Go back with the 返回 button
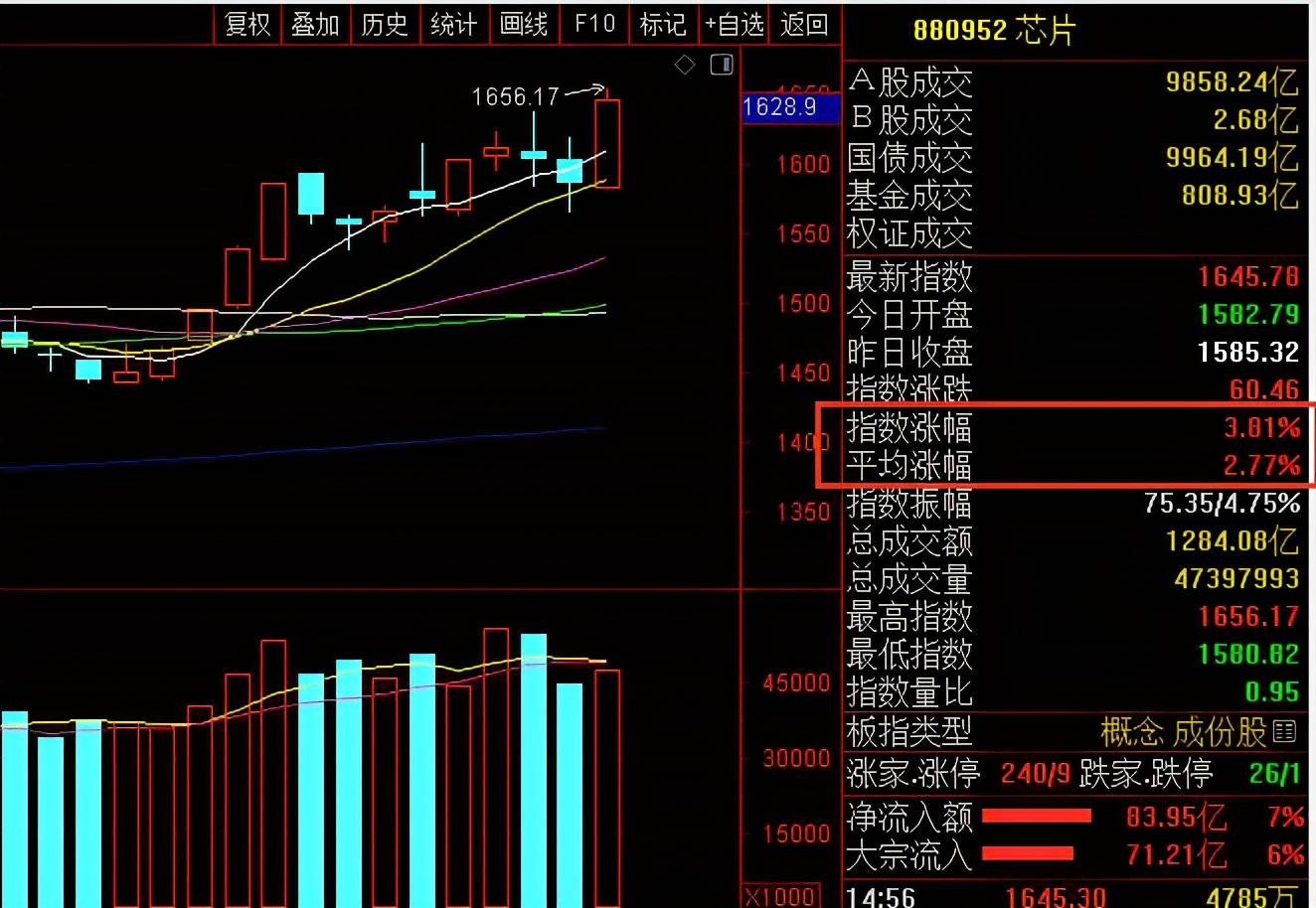Viewport: 1316px width, 908px height. coord(804,24)
